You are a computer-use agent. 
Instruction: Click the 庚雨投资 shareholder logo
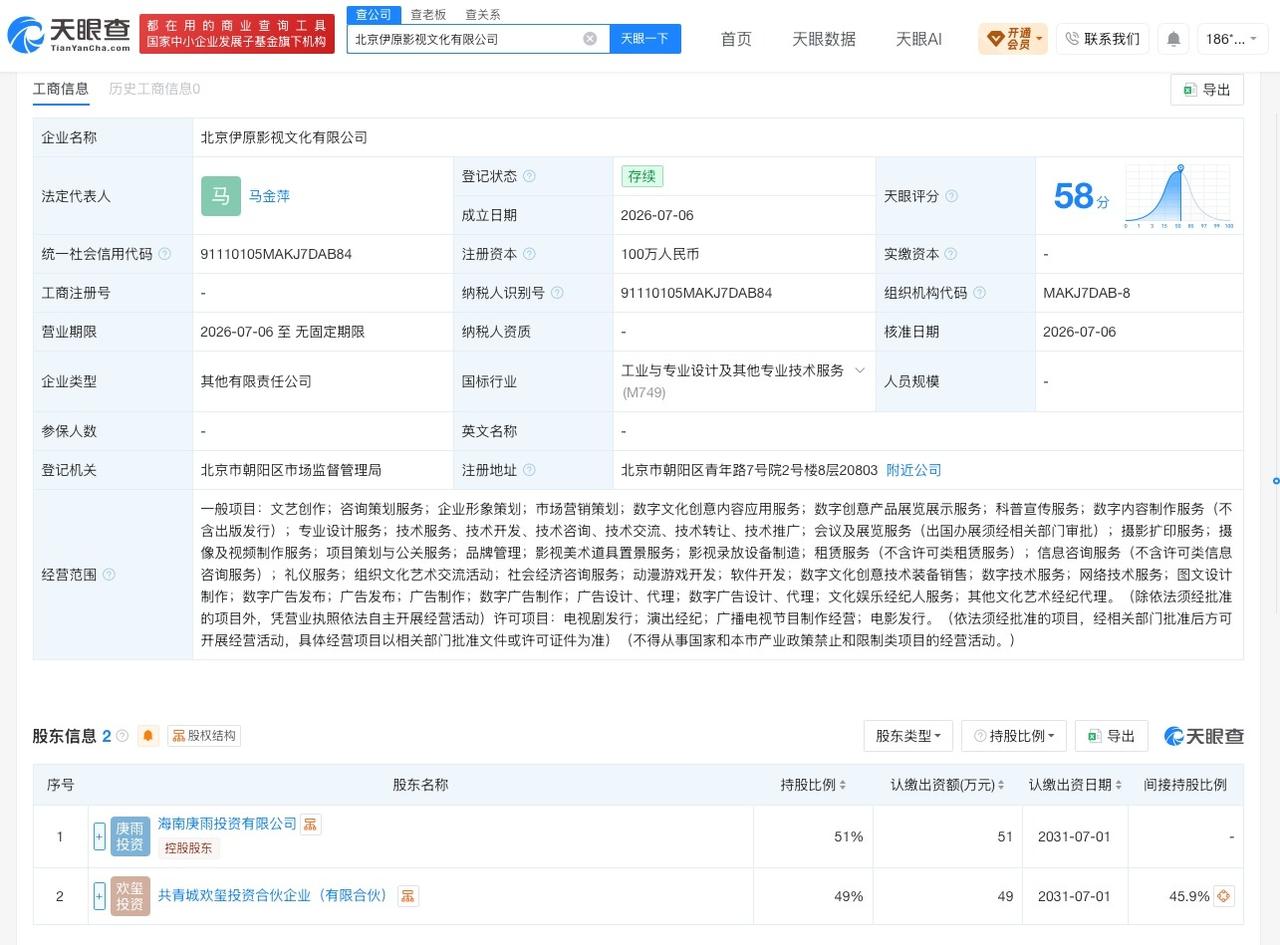click(x=130, y=837)
